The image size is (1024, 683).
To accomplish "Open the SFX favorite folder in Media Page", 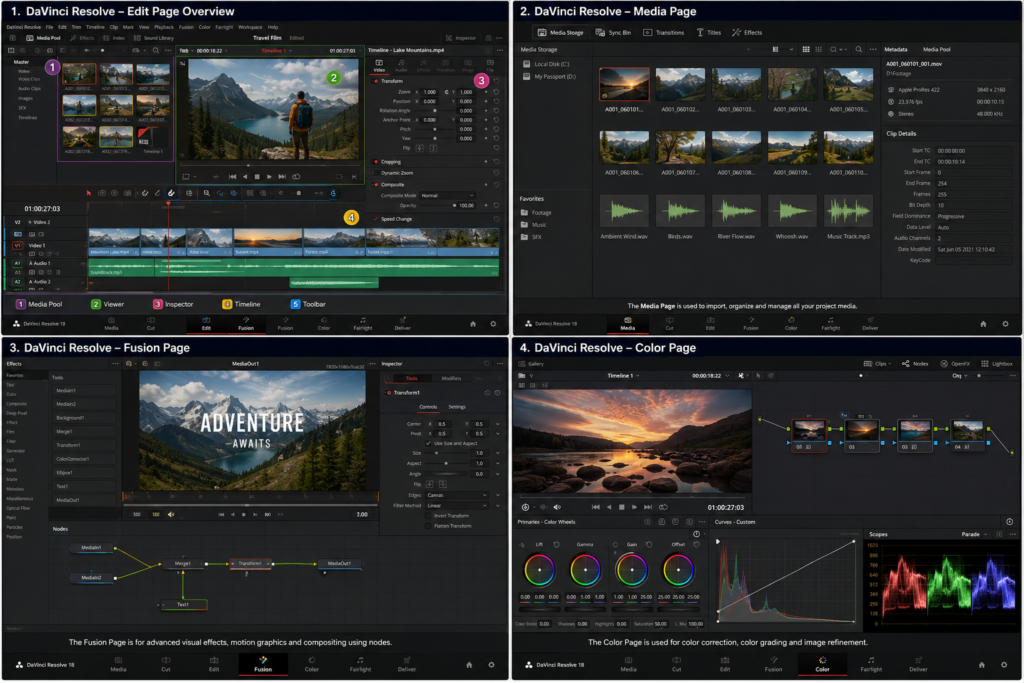I will [x=532, y=236].
